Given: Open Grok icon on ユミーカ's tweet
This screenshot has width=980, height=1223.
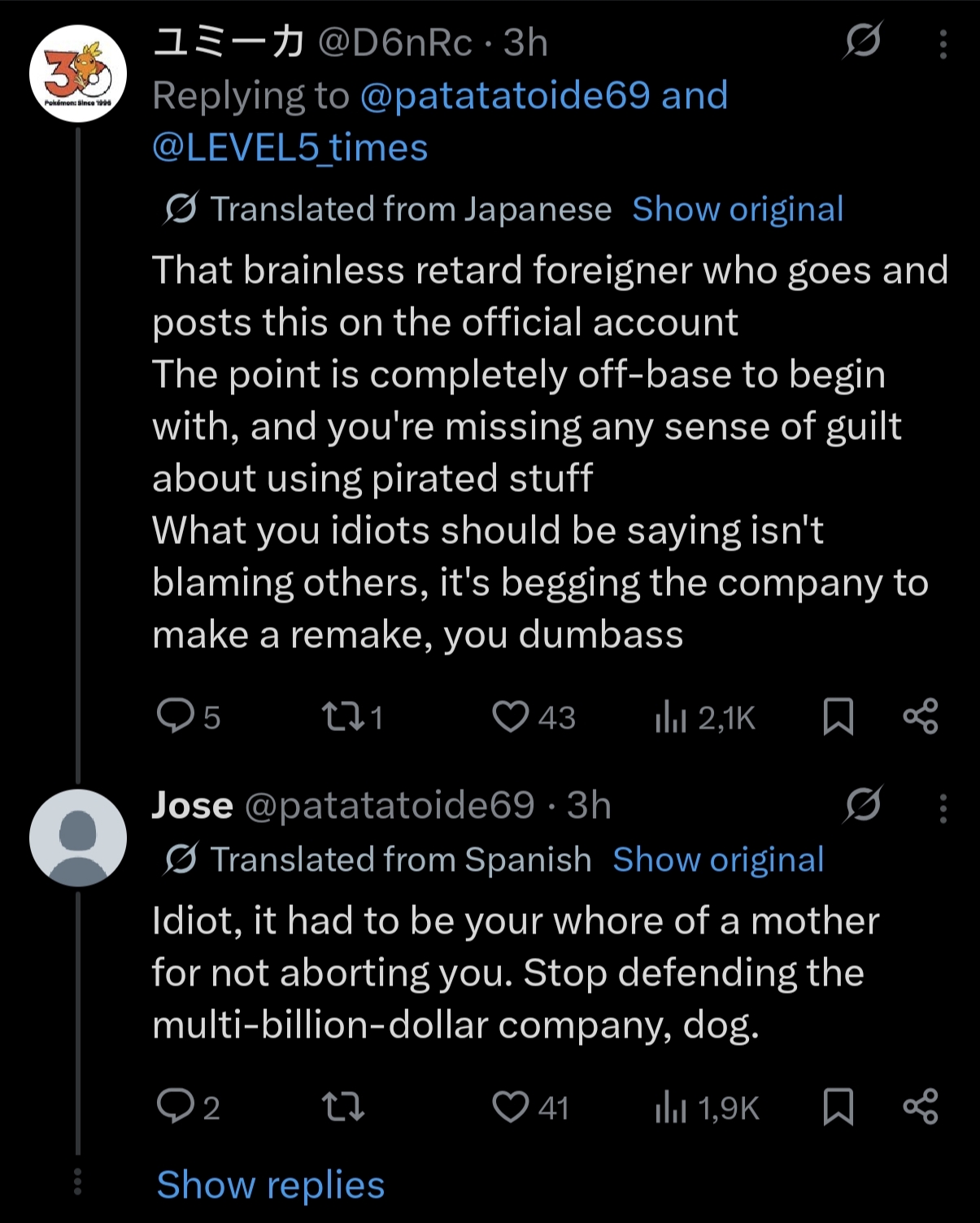Looking at the screenshot, I should [862, 41].
